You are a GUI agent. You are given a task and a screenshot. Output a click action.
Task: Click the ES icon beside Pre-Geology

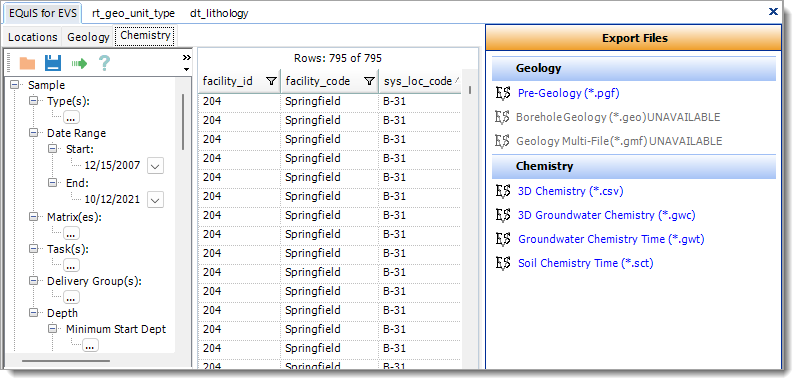(x=503, y=93)
